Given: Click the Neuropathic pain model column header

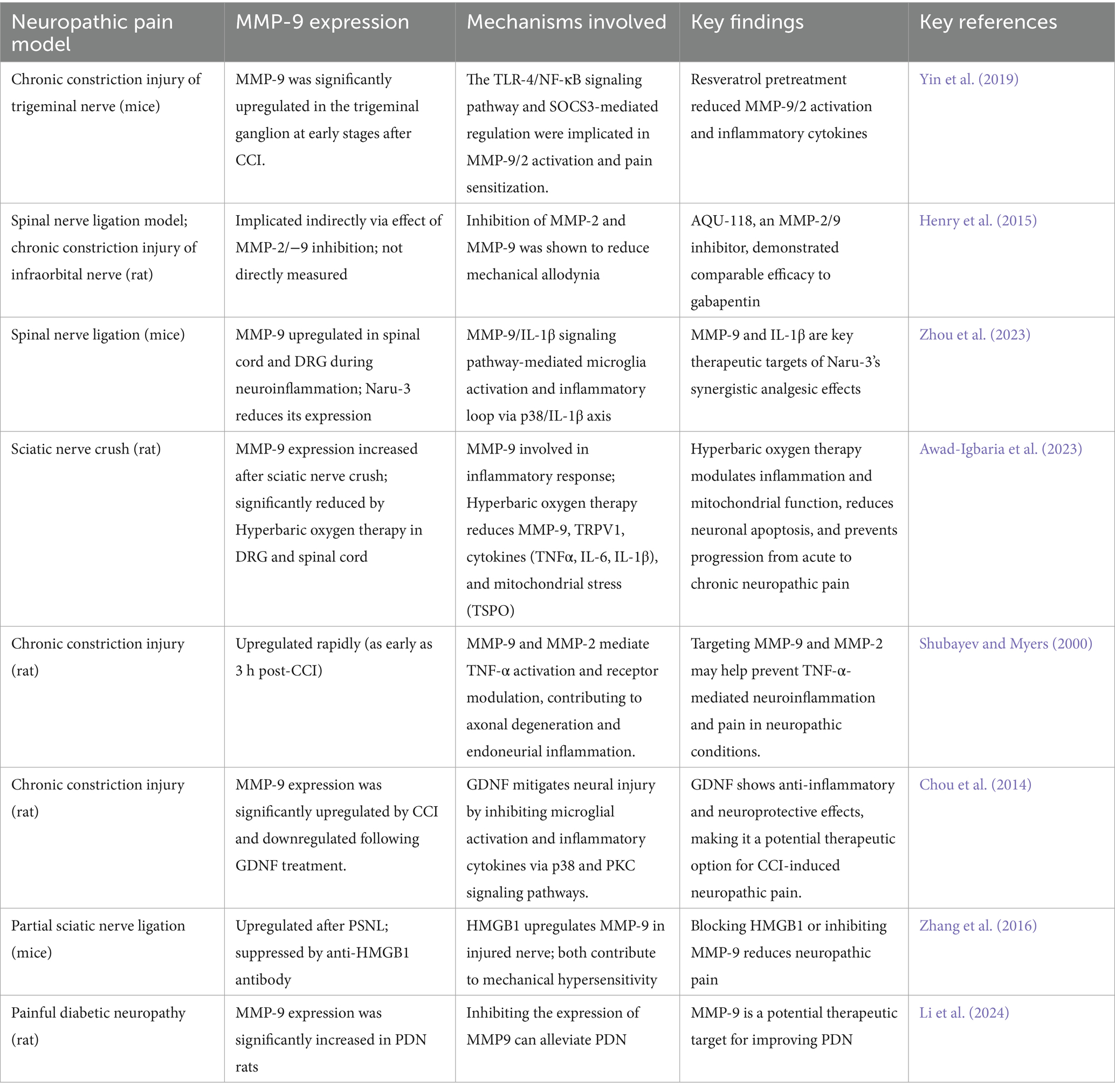Looking at the screenshot, I should (x=92, y=33).
